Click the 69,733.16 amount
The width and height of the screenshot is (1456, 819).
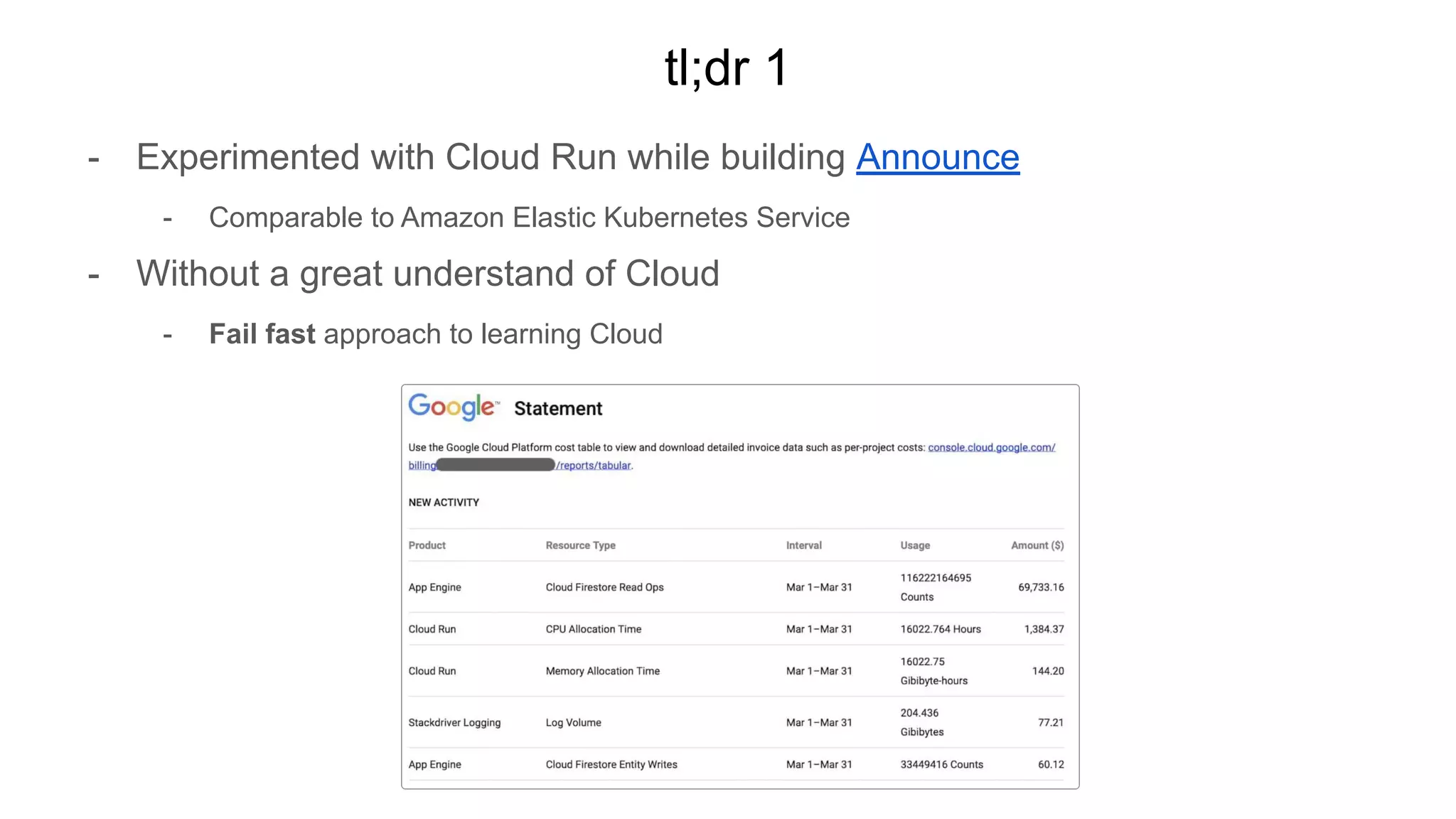tap(1041, 587)
